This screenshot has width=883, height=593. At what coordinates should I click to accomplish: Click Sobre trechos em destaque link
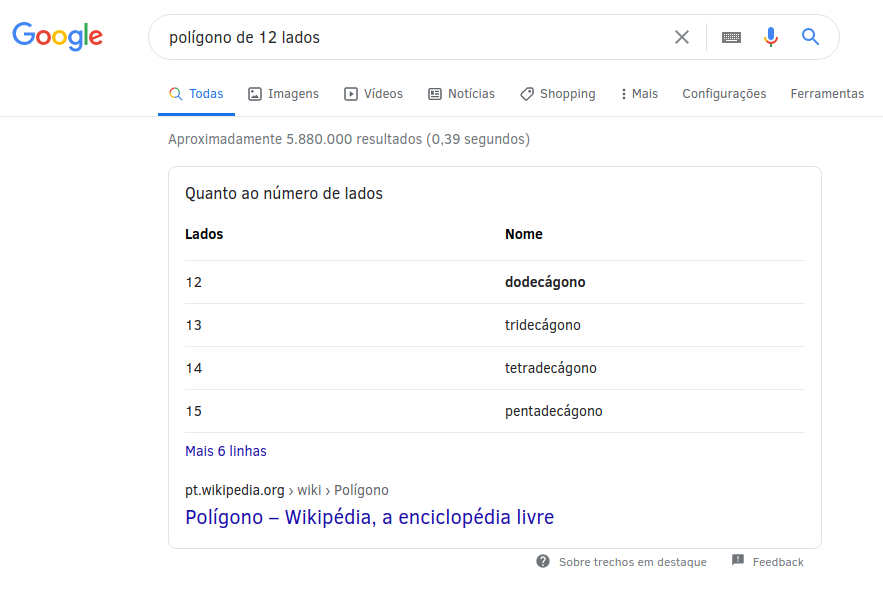(x=632, y=562)
